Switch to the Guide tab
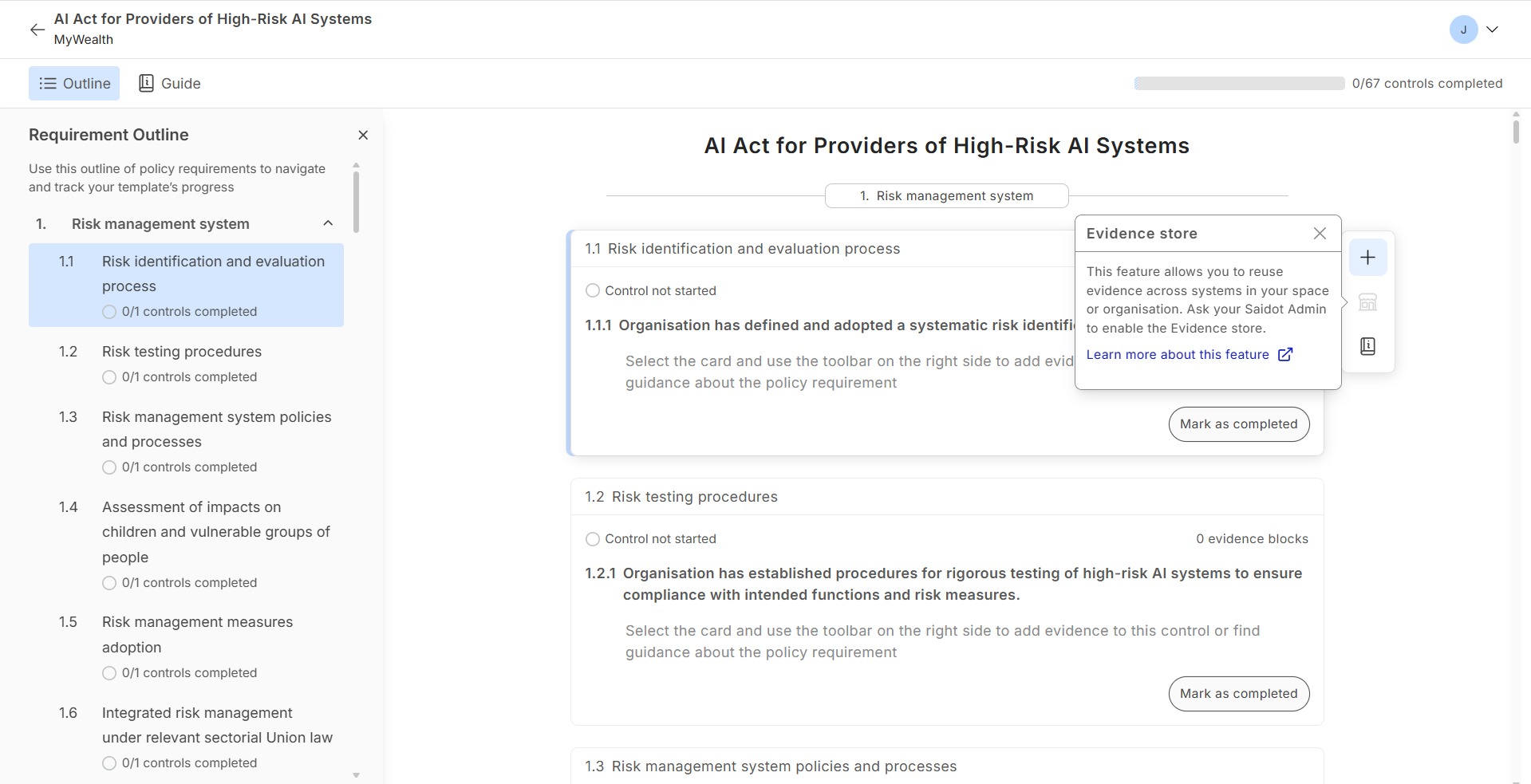The height and width of the screenshot is (784, 1531). [169, 84]
